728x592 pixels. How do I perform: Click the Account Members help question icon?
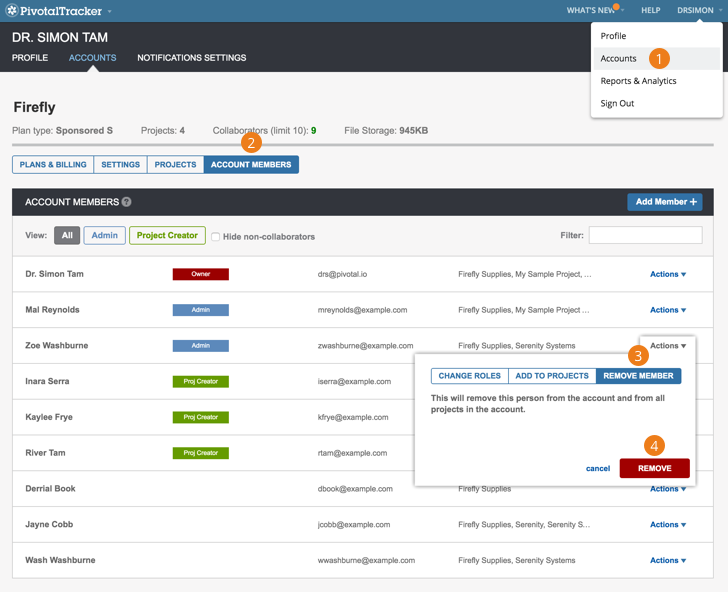tap(127, 202)
